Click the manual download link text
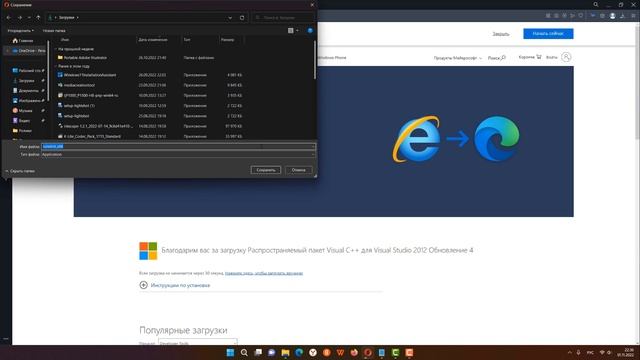Screen dimensions: 640x360 point(264,273)
